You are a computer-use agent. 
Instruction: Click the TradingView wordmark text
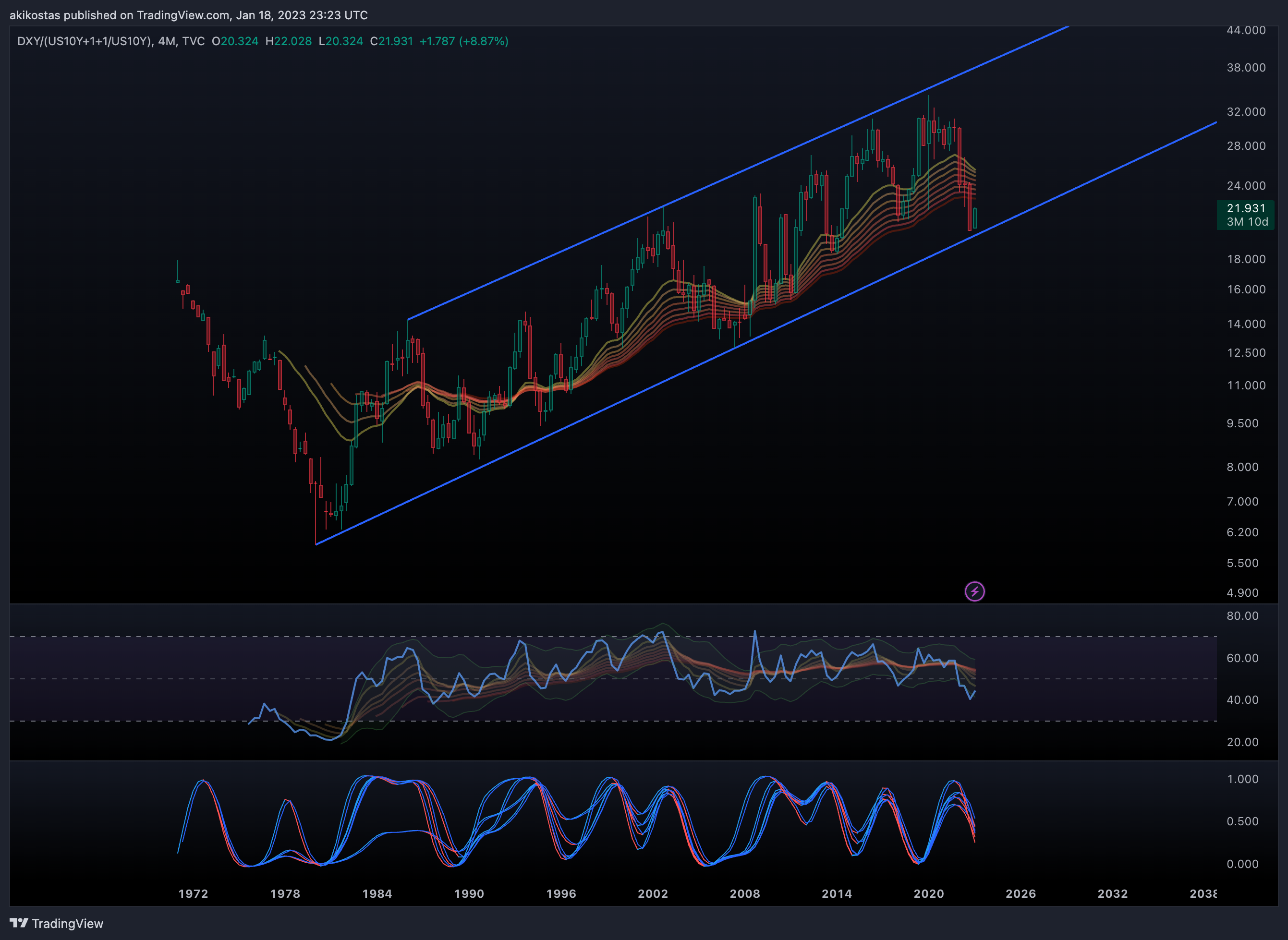click(68, 924)
